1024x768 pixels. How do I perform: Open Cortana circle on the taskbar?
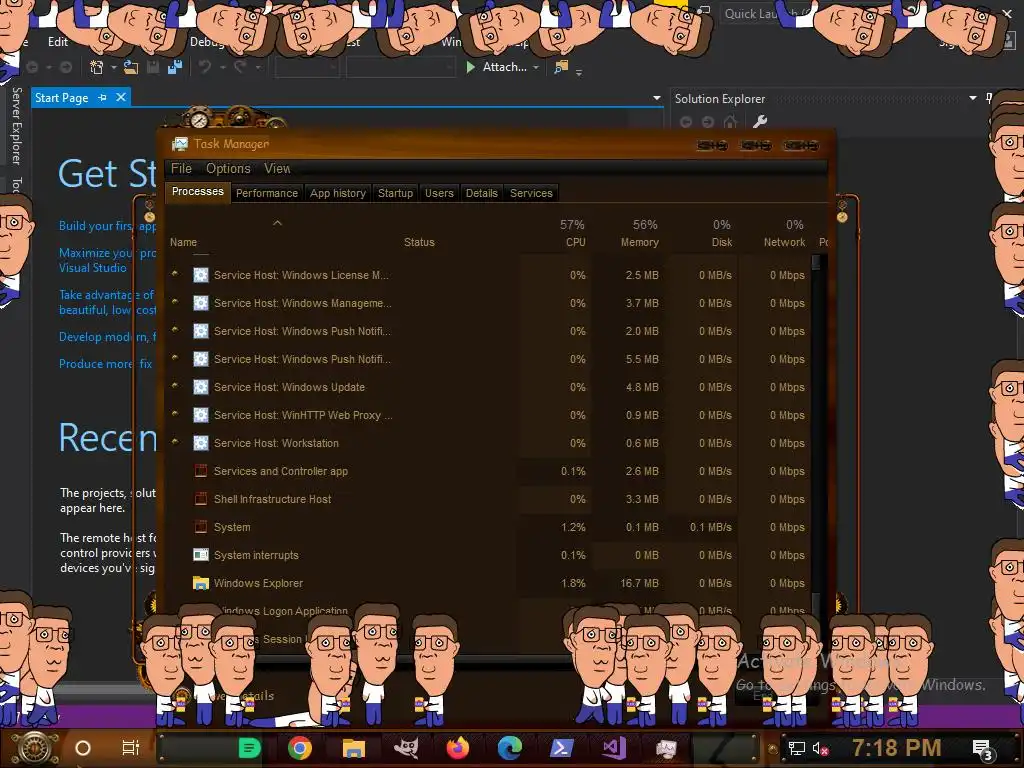pos(82,748)
